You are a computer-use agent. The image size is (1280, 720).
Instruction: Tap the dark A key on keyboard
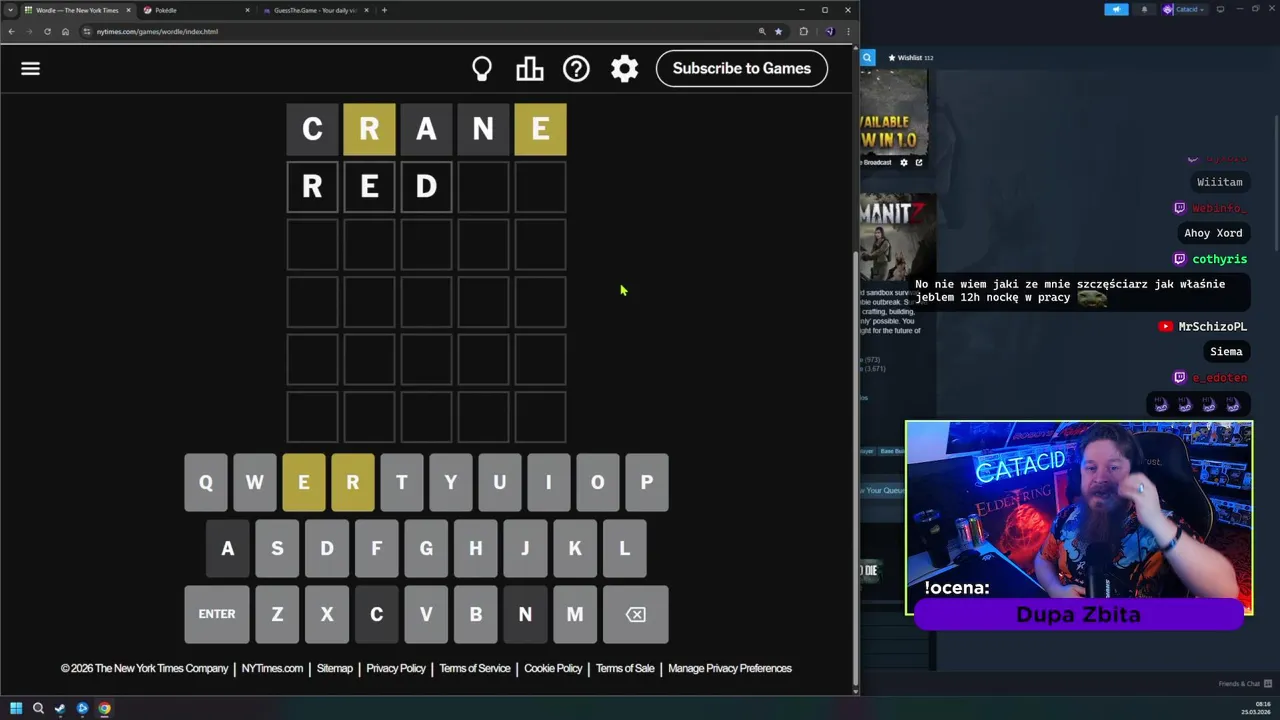228,548
